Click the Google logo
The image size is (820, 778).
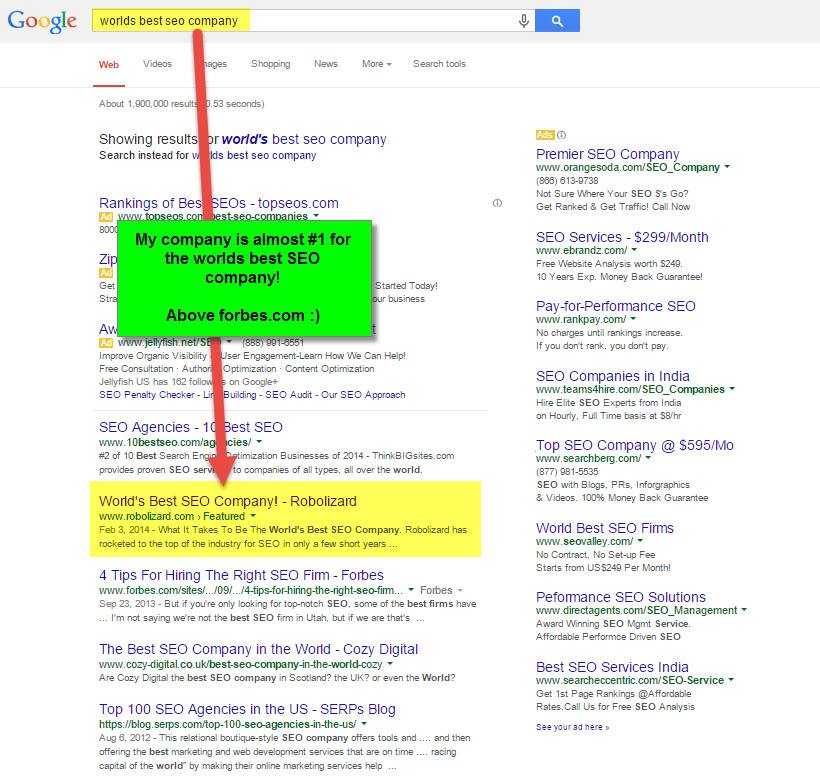42,21
